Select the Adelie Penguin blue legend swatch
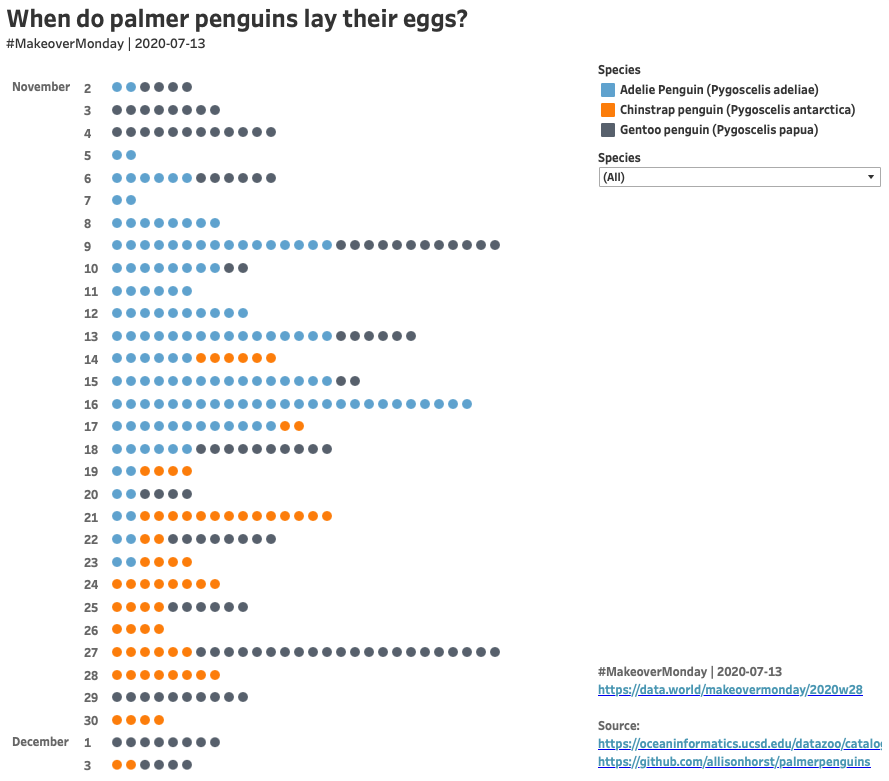The height and width of the screenshot is (781, 889). (608, 90)
